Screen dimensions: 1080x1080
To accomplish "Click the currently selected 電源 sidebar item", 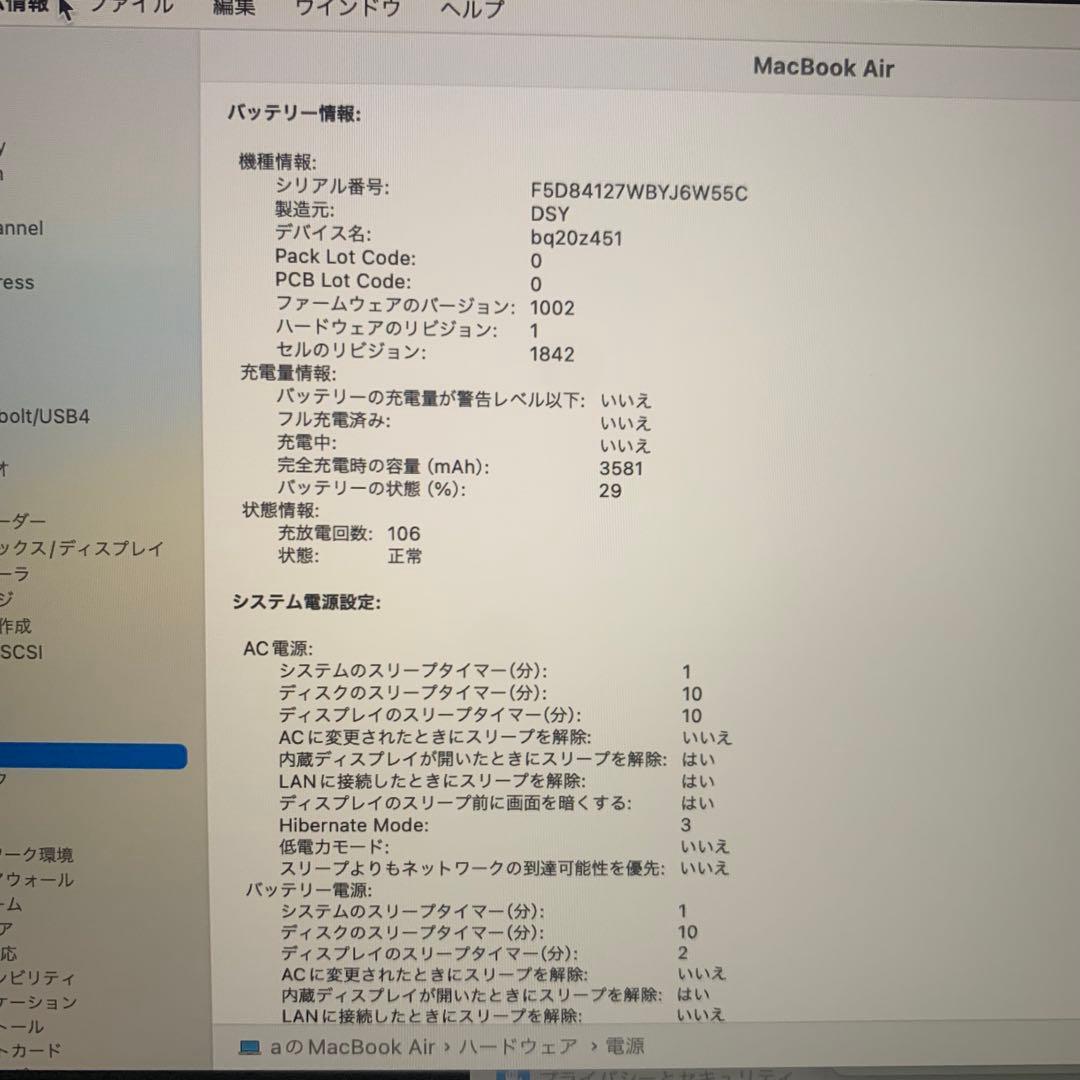I will (90, 758).
